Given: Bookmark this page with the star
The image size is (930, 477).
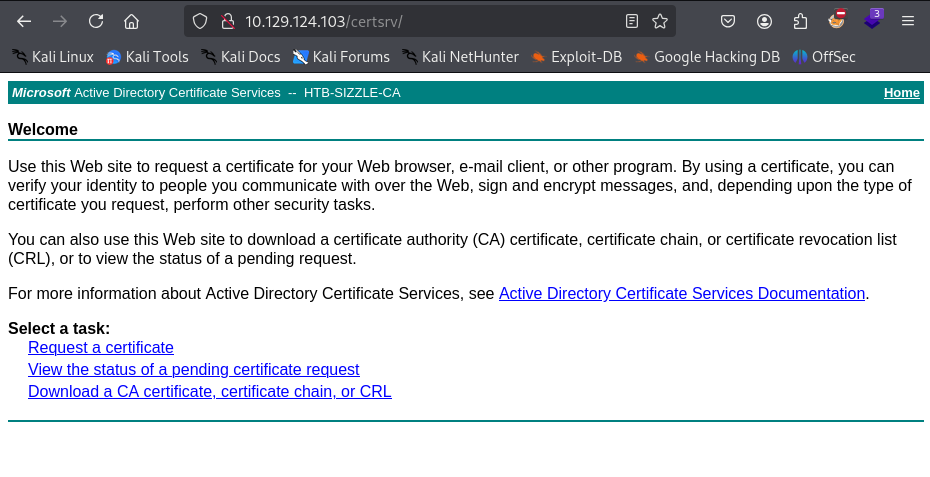Looking at the screenshot, I should coord(660,21).
